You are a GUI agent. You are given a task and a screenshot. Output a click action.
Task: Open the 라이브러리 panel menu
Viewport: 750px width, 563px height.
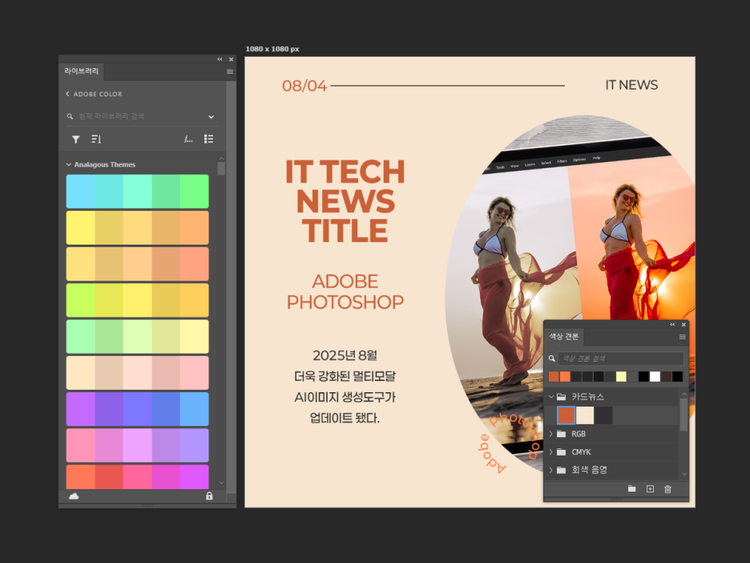(230, 72)
